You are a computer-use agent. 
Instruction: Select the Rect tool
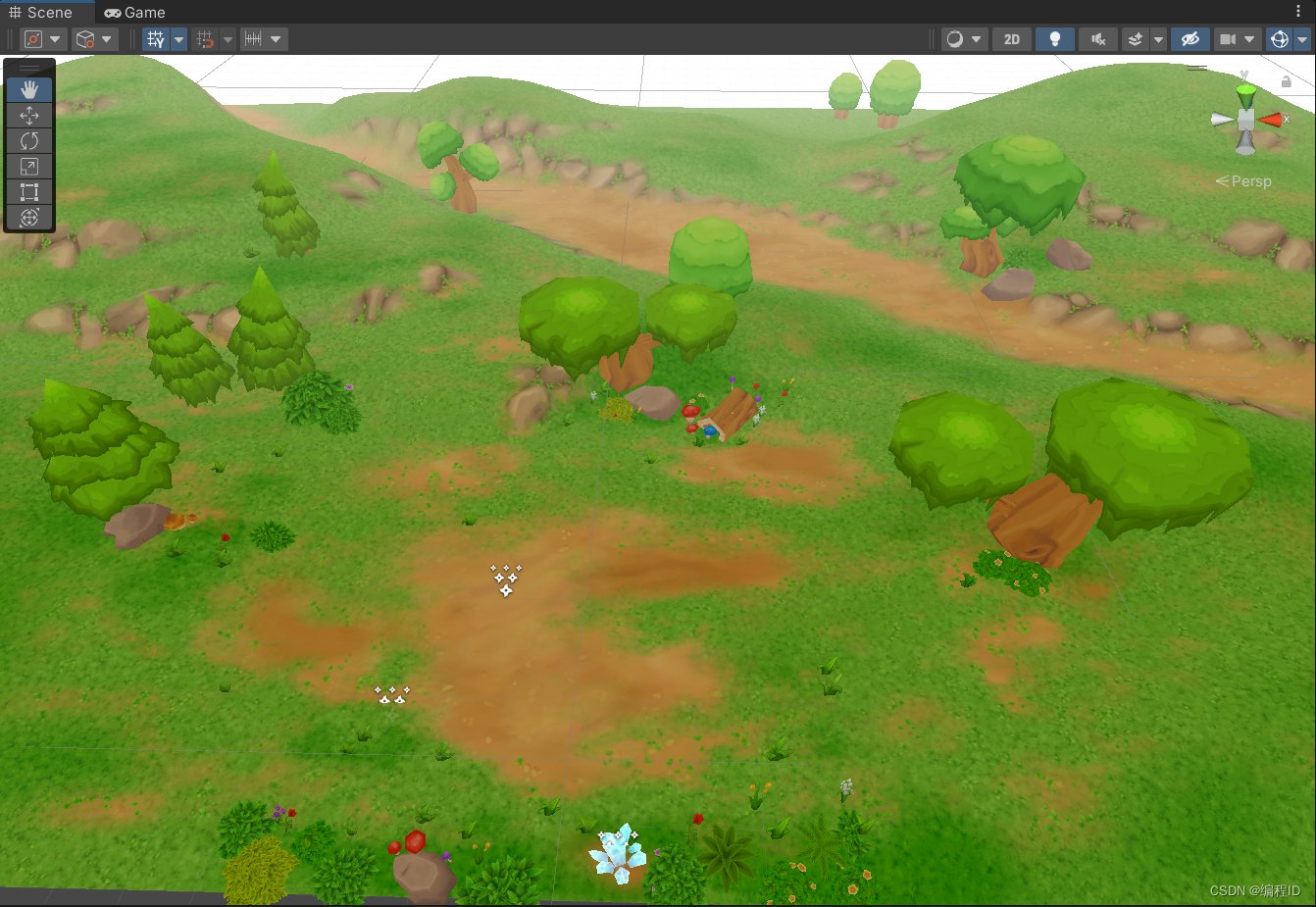(x=29, y=191)
